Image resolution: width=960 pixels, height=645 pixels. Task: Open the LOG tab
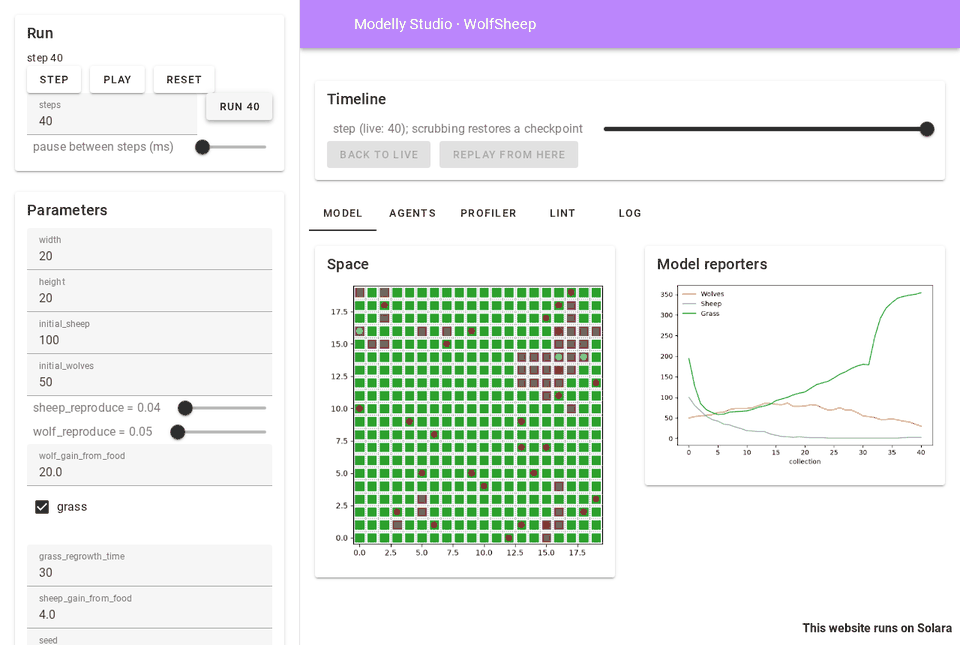pos(630,213)
